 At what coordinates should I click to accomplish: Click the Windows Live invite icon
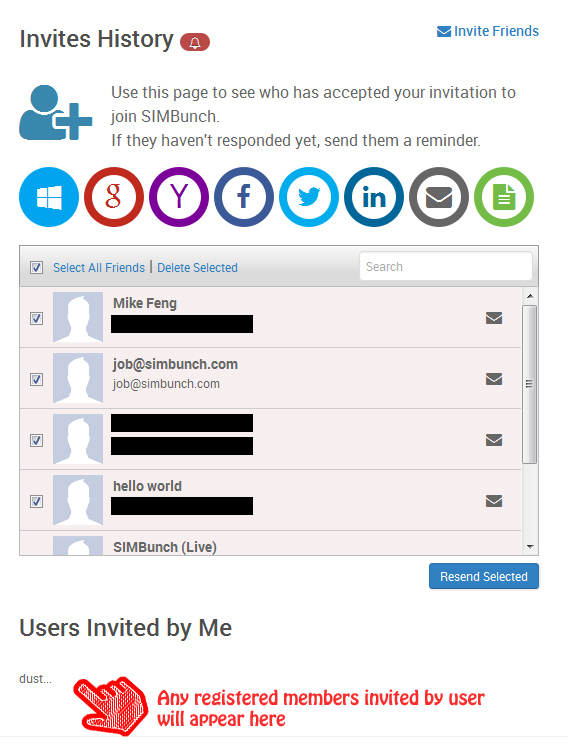pos(49,197)
